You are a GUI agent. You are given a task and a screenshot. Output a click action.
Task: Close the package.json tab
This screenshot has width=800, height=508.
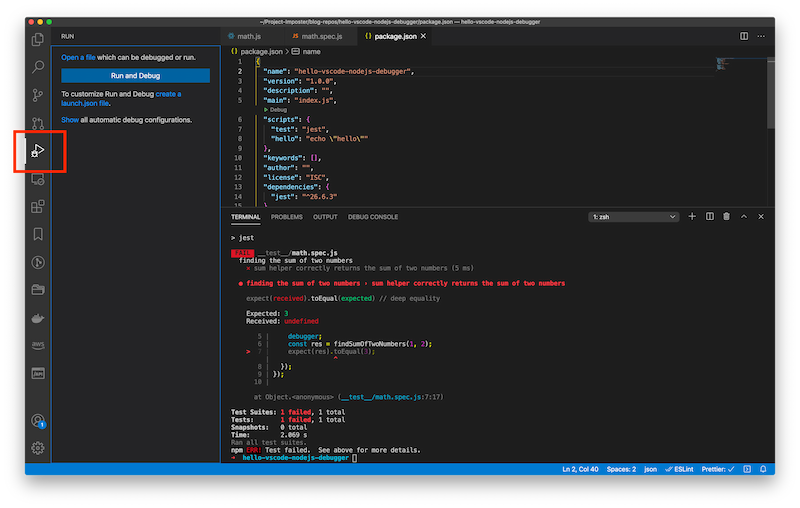coord(423,36)
